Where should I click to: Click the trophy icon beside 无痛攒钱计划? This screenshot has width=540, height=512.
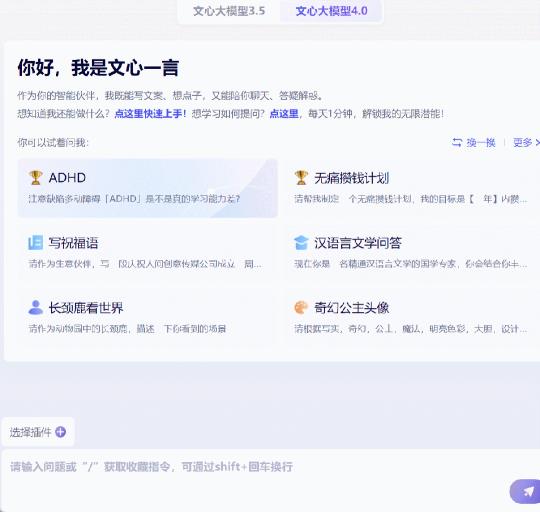point(301,178)
